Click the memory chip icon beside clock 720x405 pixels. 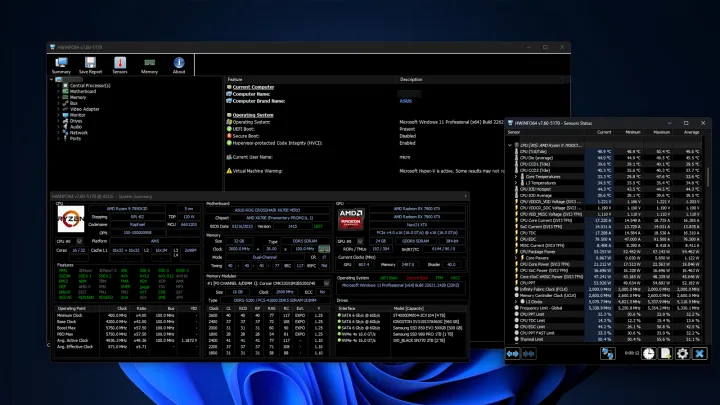[324, 249]
